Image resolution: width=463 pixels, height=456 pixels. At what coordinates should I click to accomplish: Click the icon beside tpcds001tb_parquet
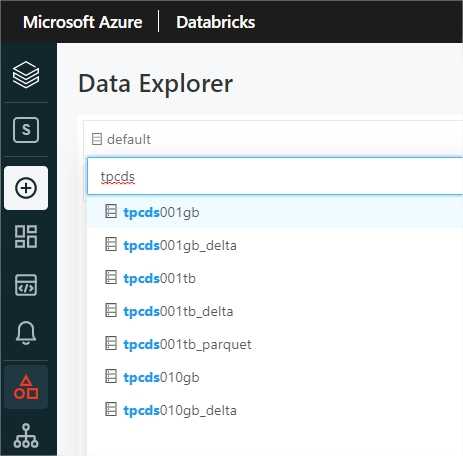pyautogui.click(x=111, y=343)
